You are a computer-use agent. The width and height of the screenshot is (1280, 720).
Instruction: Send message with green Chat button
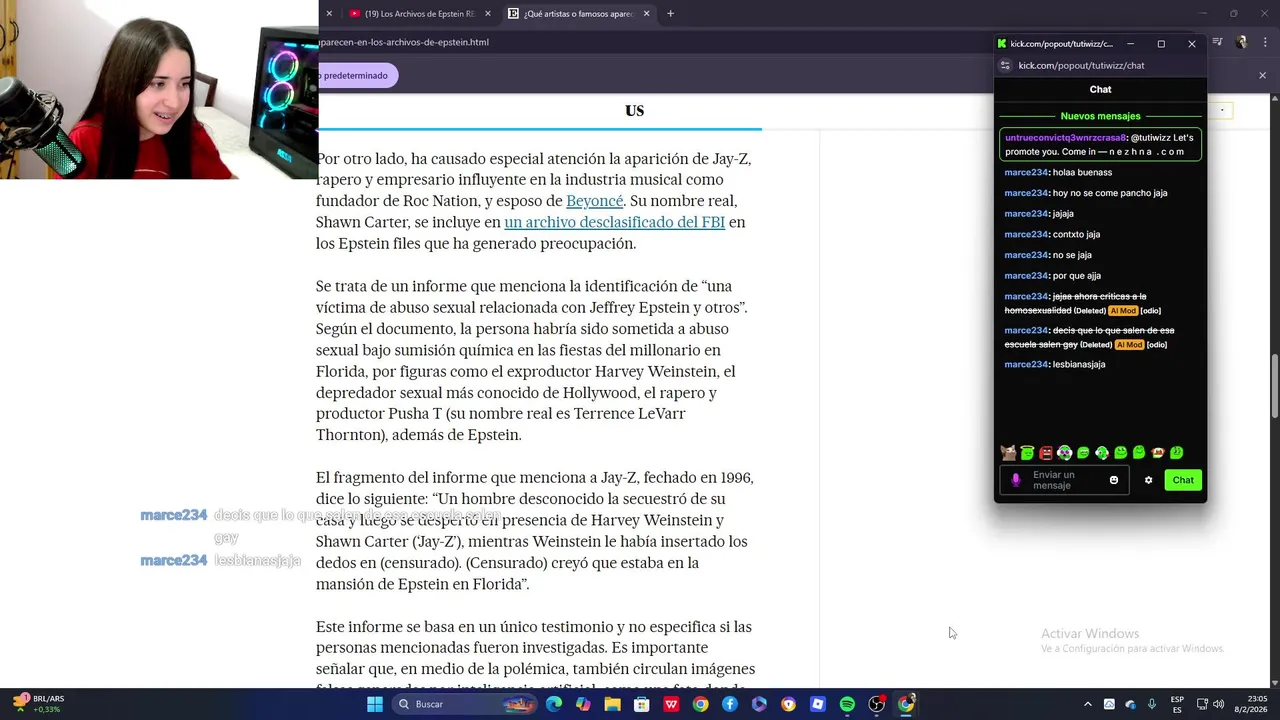click(x=1183, y=480)
